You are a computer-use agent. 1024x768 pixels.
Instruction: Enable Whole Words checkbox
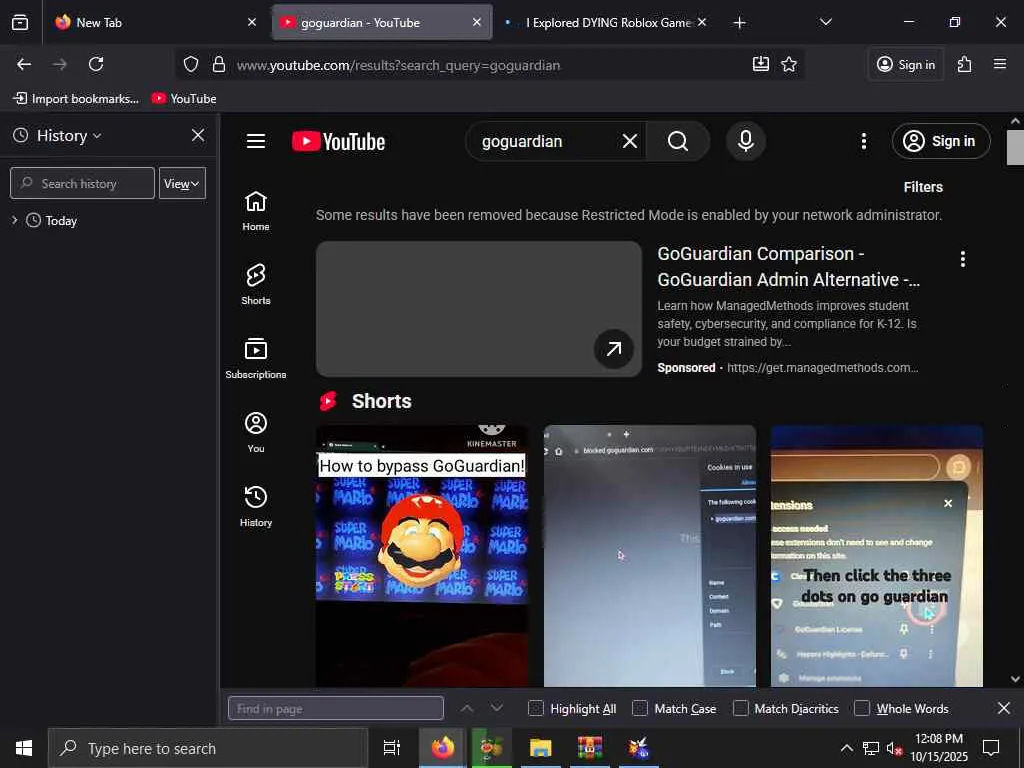click(862, 709)
